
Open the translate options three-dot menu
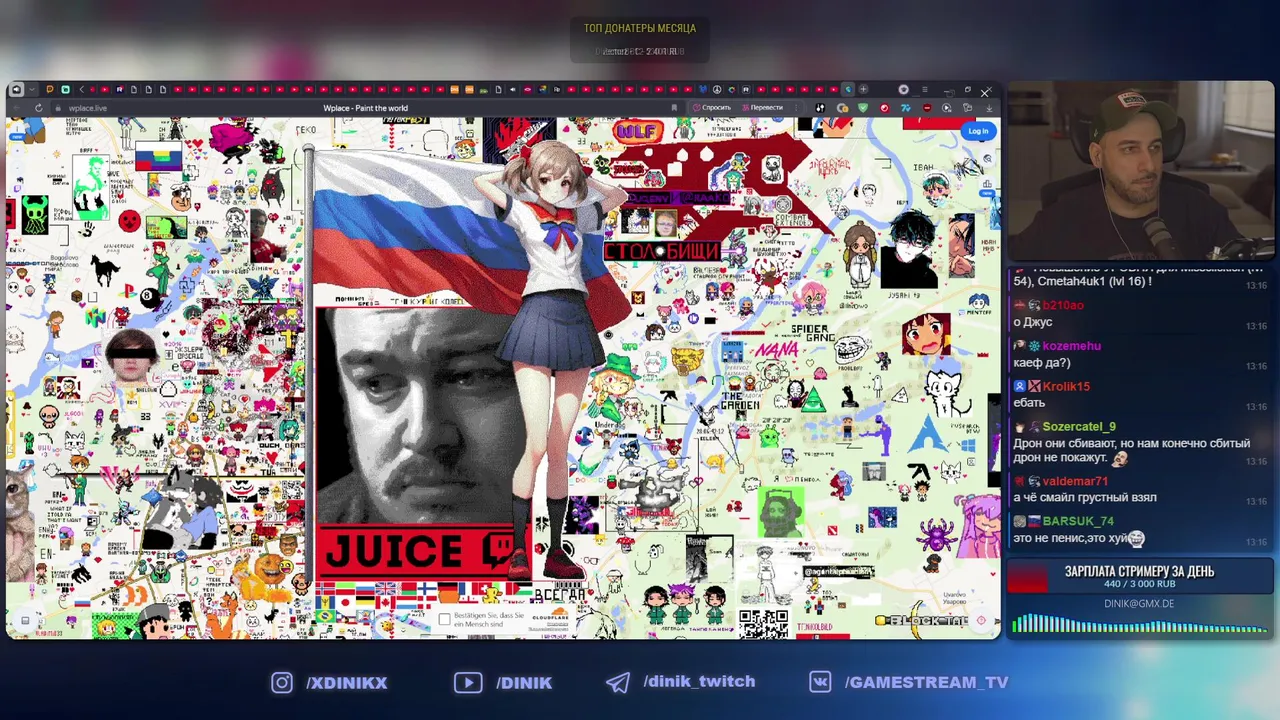tap(796, 107)
